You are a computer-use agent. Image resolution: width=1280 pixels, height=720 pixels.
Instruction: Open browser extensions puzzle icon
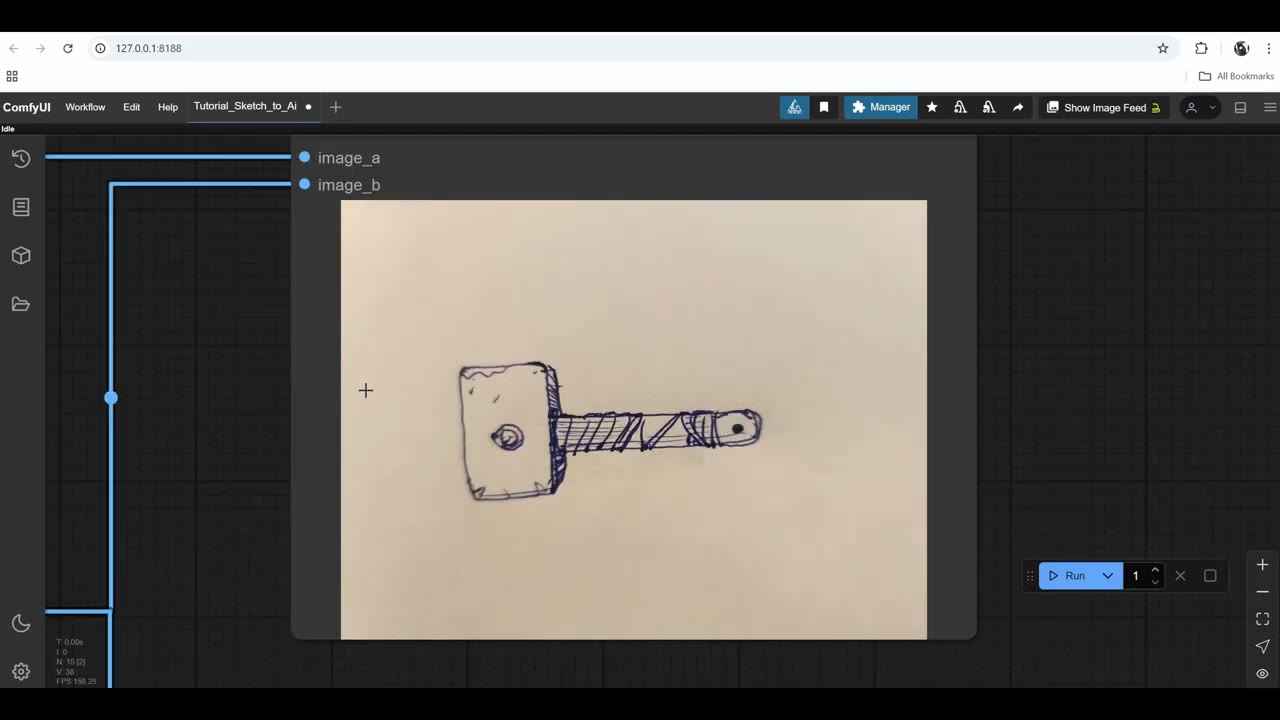tap(1202, 48)
